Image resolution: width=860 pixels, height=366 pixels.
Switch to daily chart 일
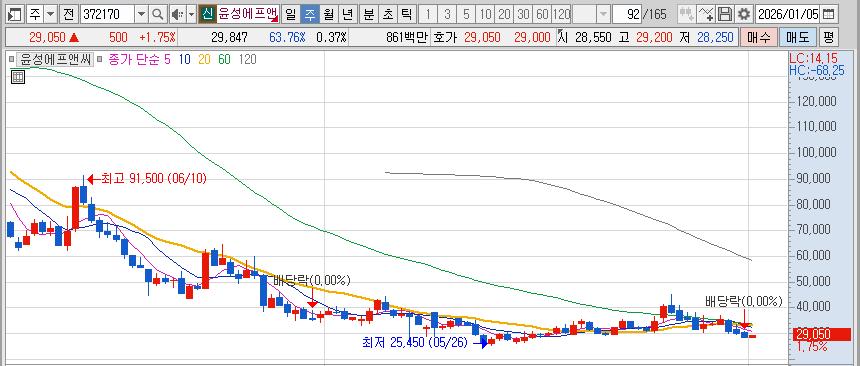tap(291, 14)
